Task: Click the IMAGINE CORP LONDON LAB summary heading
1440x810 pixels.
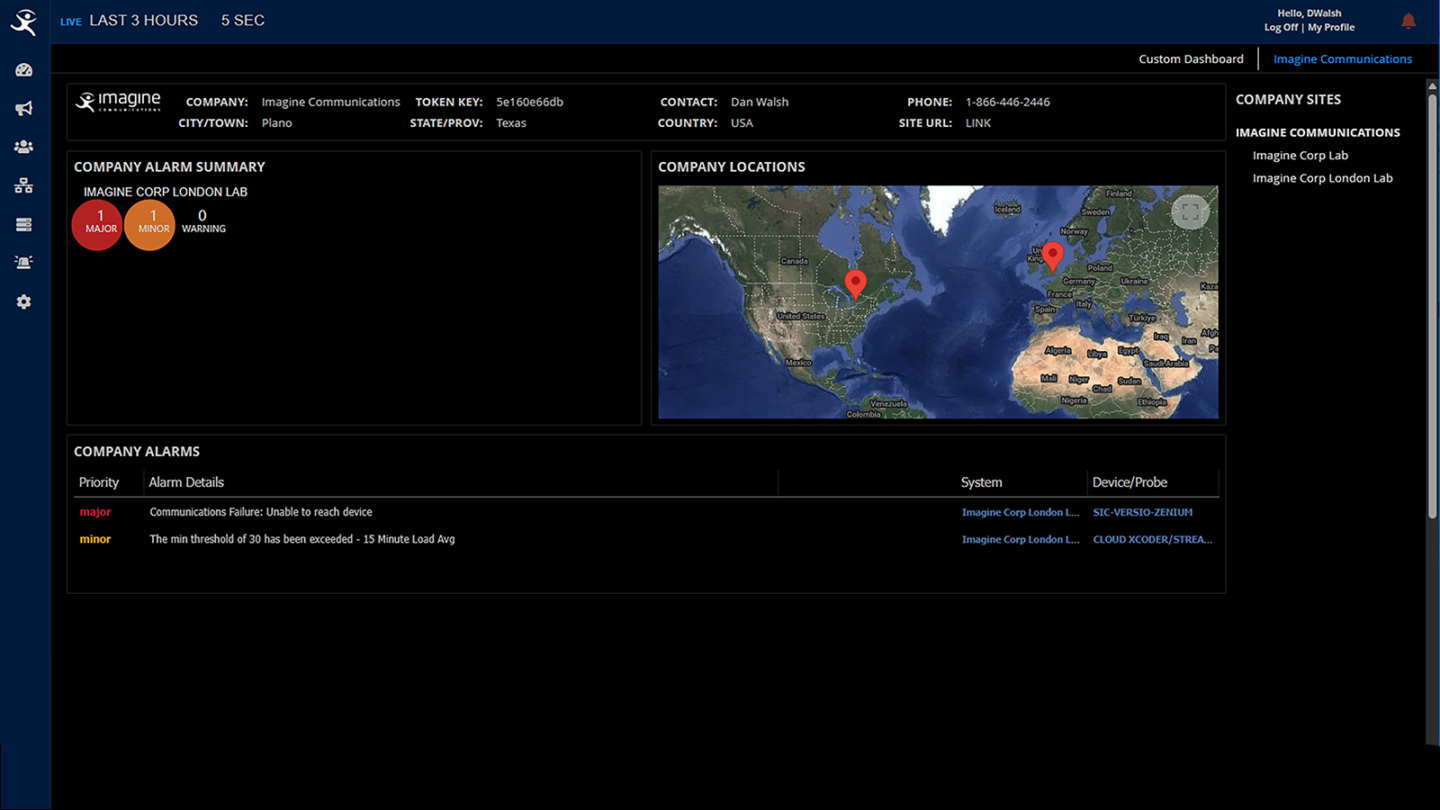Action: [x=165, y=192]
